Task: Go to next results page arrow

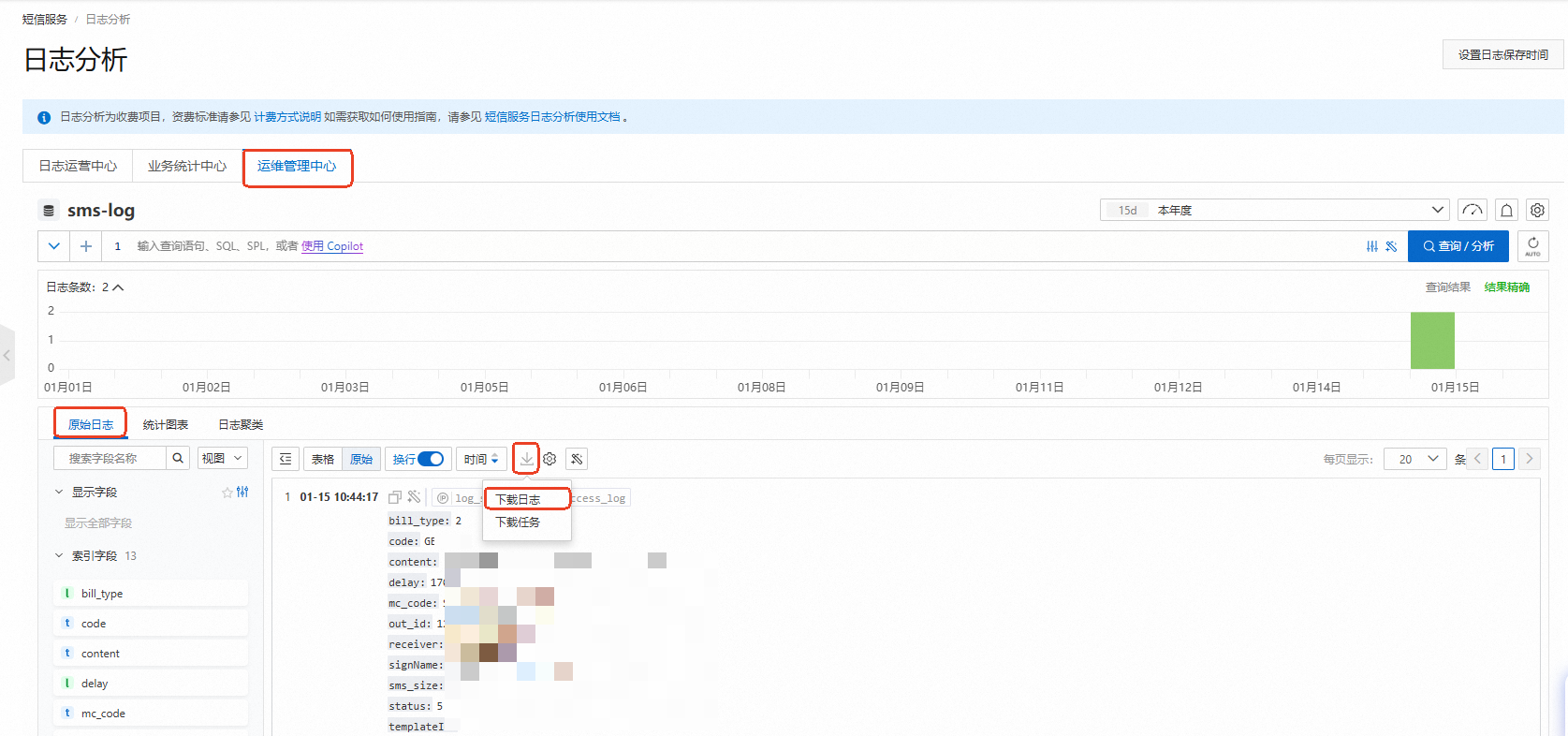Action: tap(1530, 459)
